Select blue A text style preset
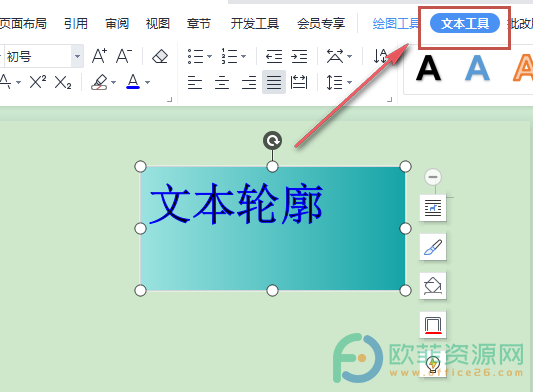Image resolution: width=533 pixels, height=392 pixels. (478, 68)
